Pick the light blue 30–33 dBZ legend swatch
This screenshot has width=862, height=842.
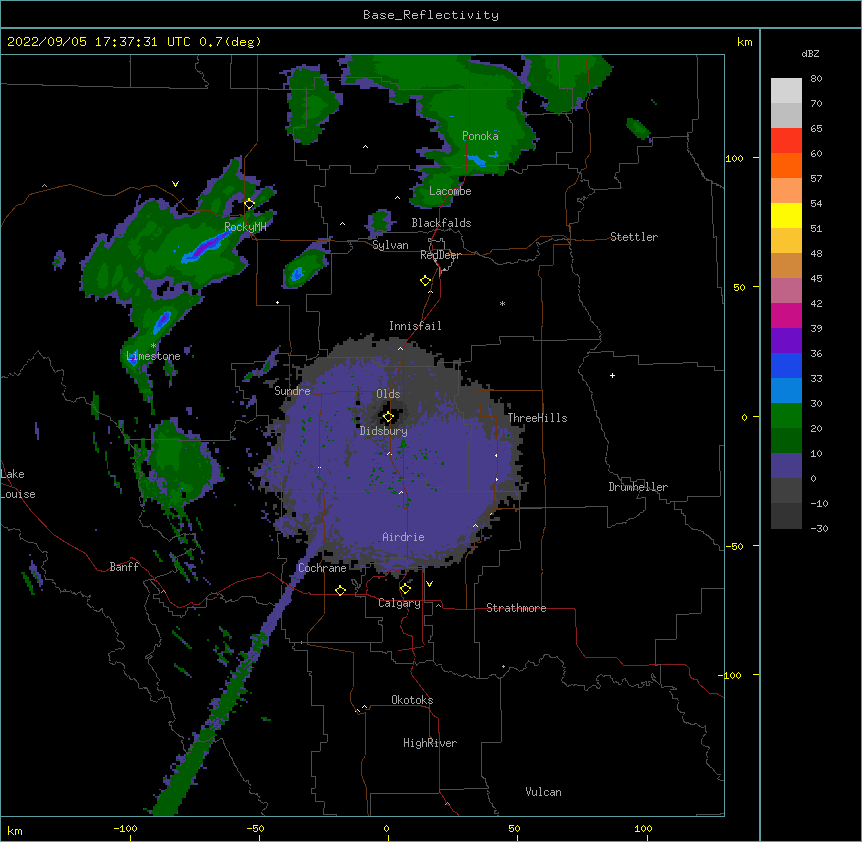point(786,391)
